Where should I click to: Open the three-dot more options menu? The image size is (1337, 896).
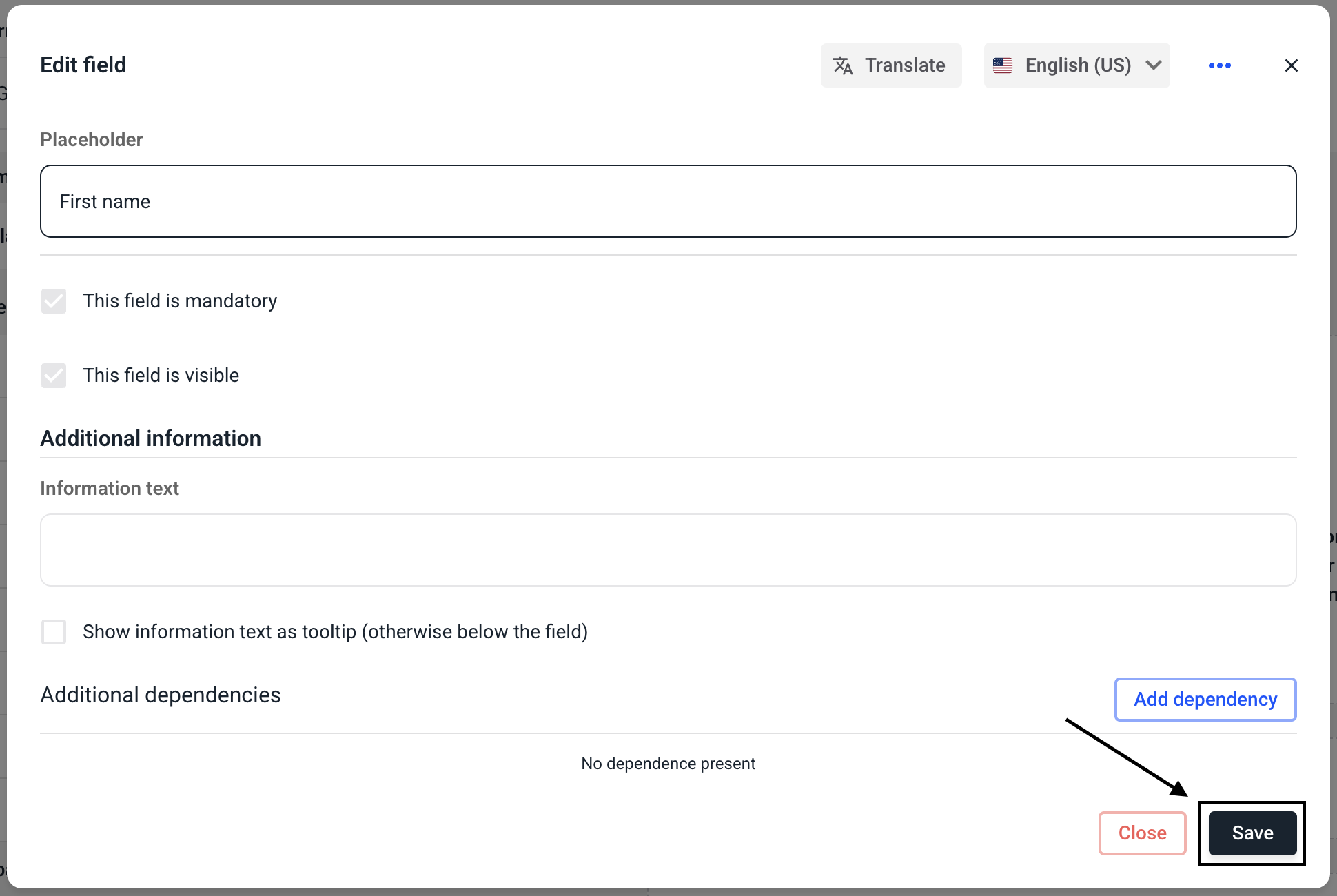tap(1219, 65)
